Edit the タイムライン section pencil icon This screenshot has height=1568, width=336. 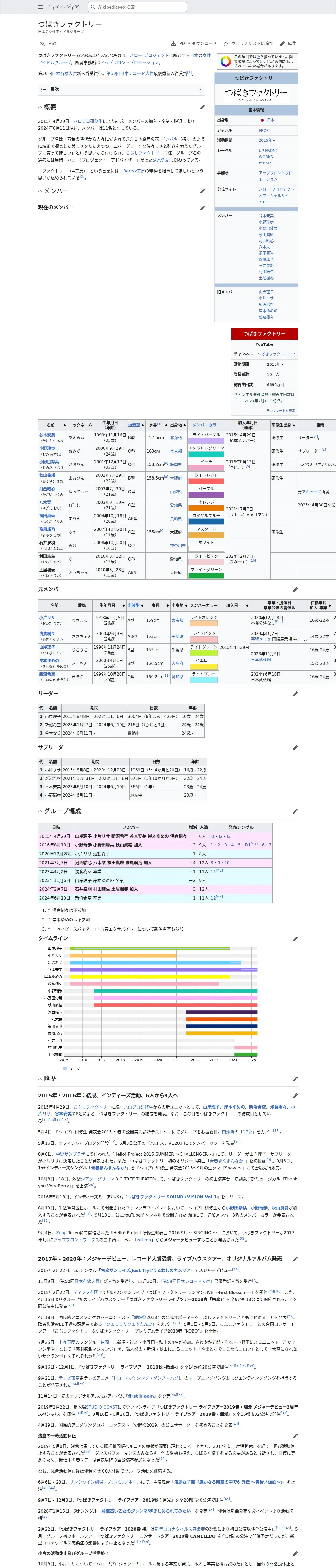point(295,939)
